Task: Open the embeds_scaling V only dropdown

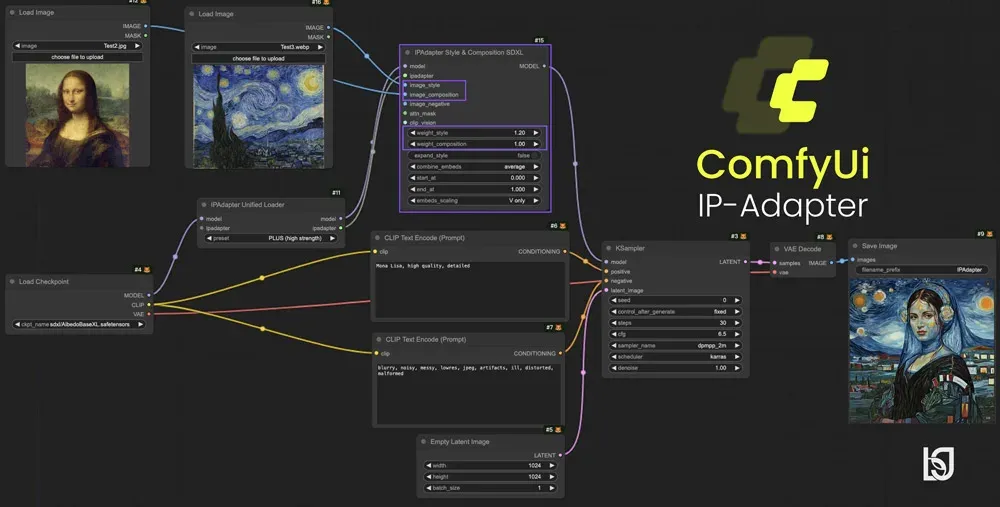Action: point(475,200)
